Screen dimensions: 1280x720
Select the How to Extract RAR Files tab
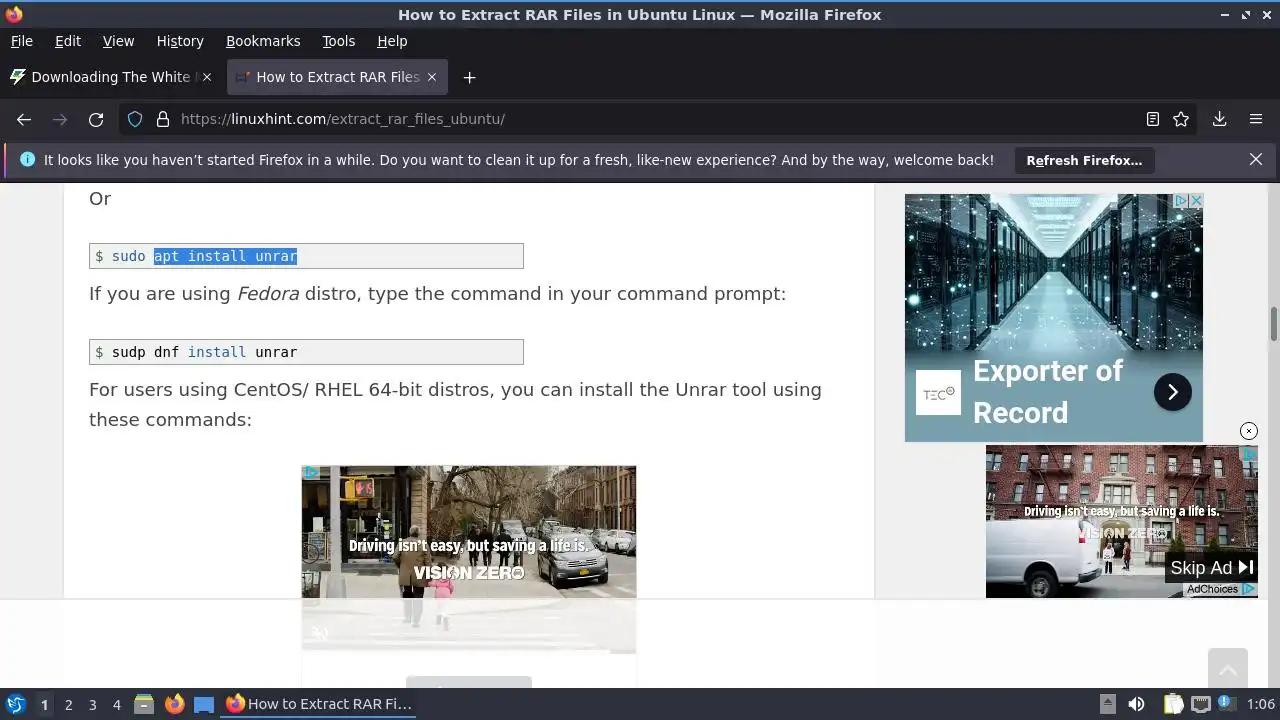click(x=338, y=77)
